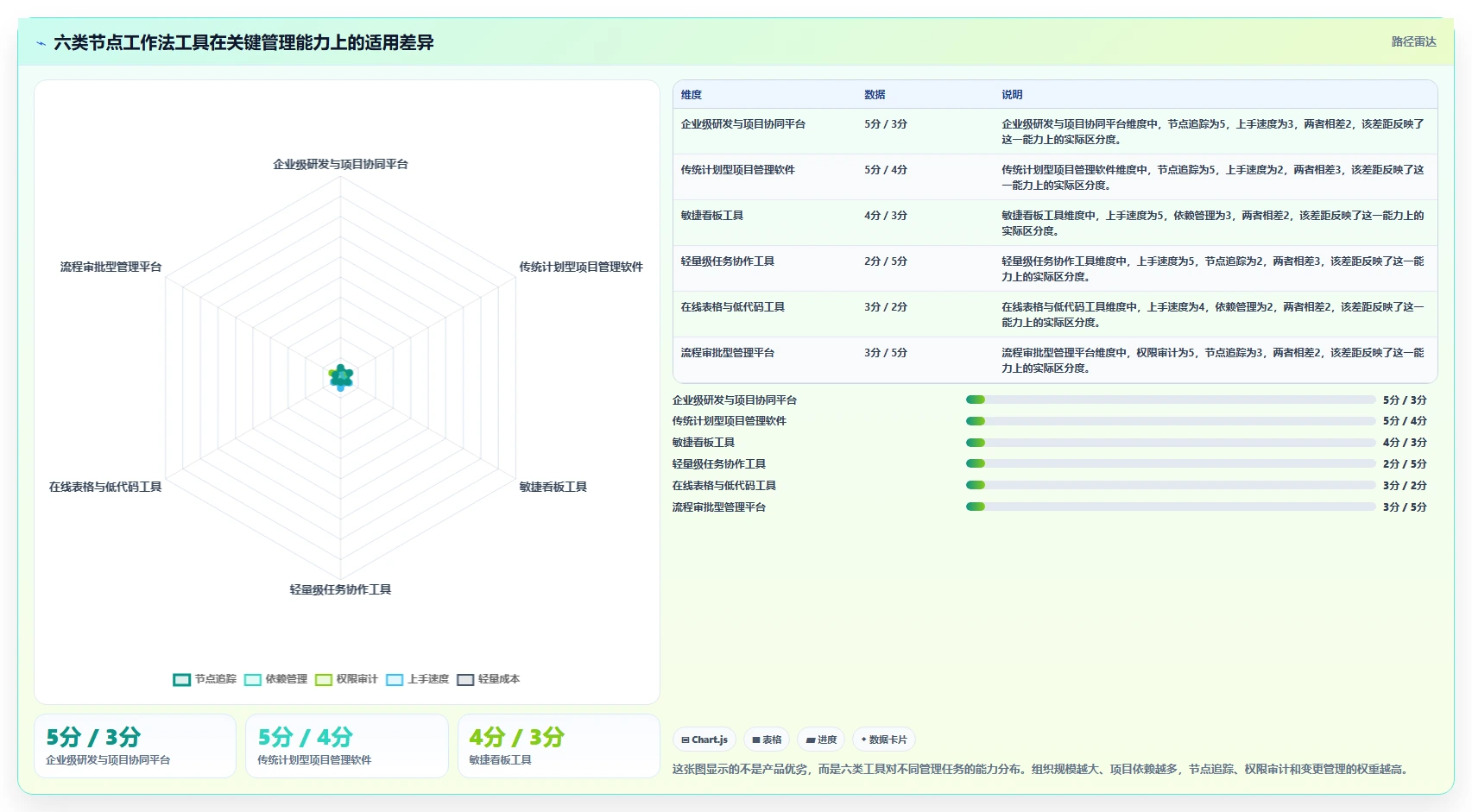Select 流程审批型管理平台 progress bar
The image size is (1472, 812).
click(1171, 507)
